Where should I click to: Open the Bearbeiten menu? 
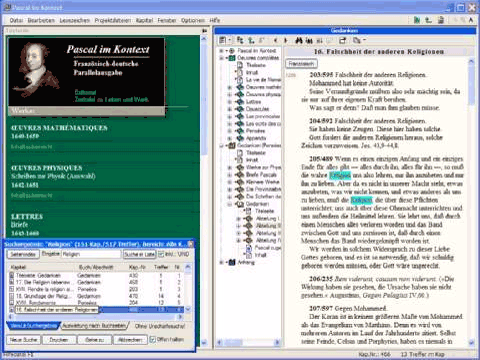pyautogui.click(x=41, y=20)
